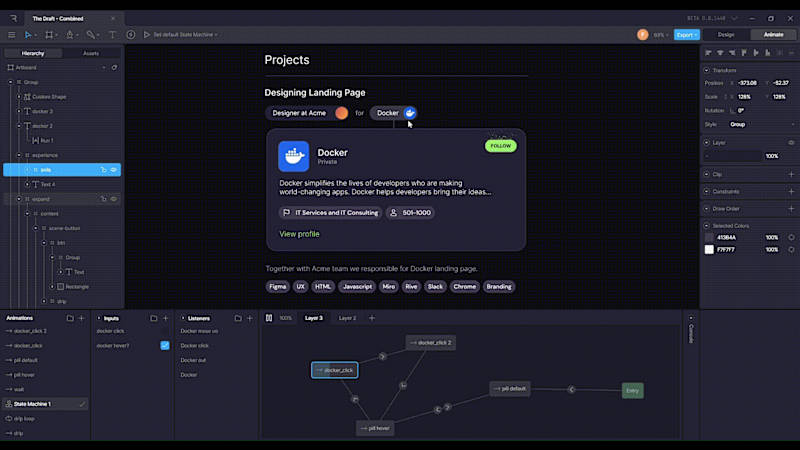Open the zoom percentage dropdown
This screenshot has height=450, width=800.
tap(661, 35)
